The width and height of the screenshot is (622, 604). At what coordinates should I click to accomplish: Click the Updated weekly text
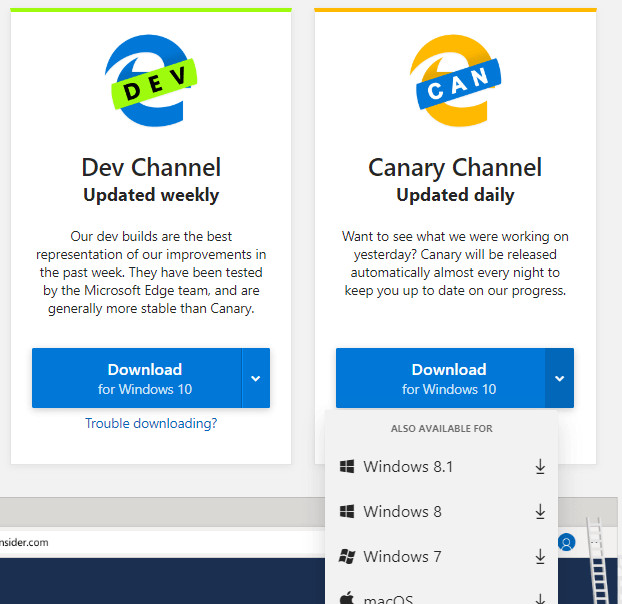(x=151, y=195)
